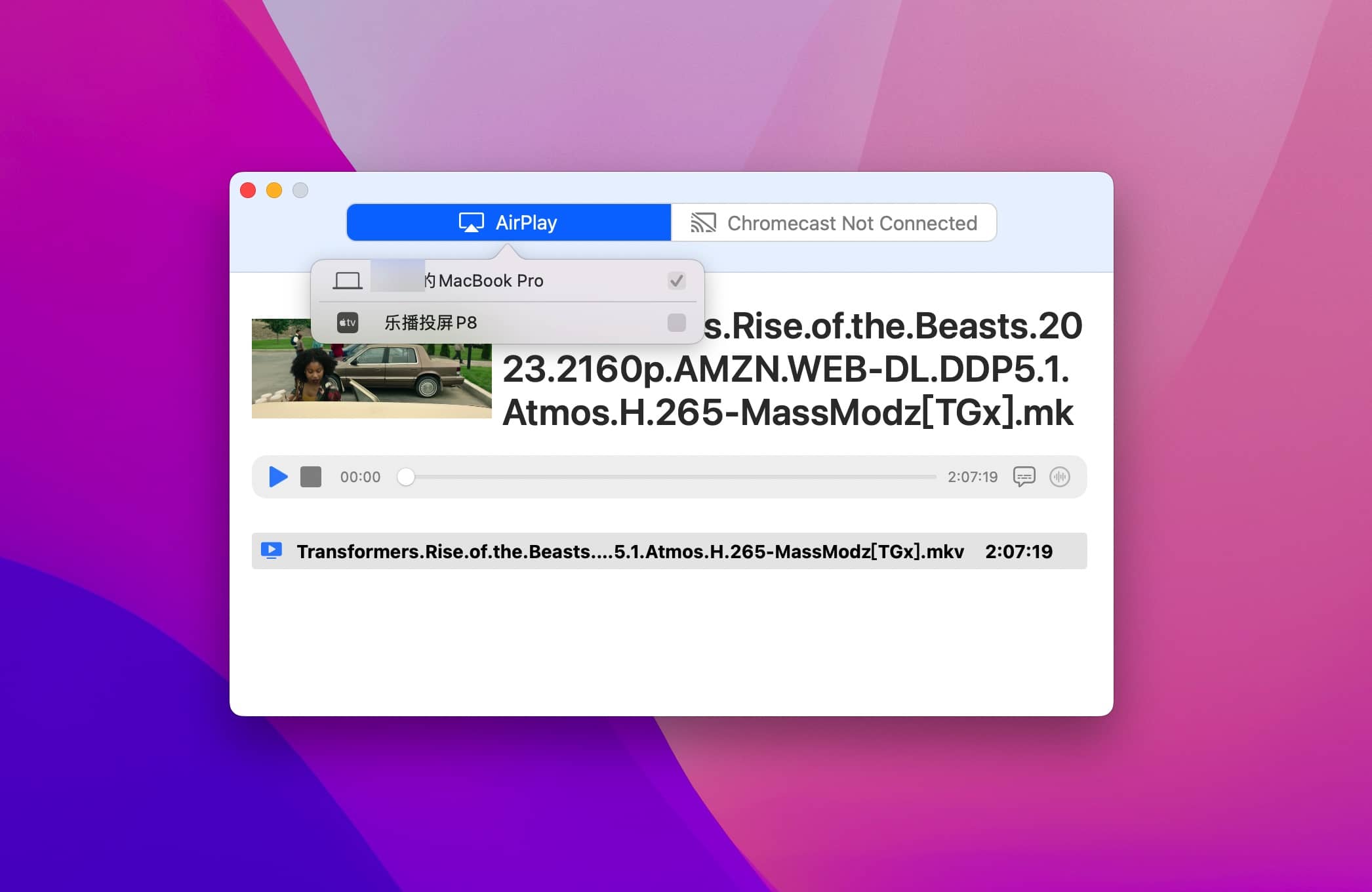Click the movie preview thumbnail

(x=372, y=368)
